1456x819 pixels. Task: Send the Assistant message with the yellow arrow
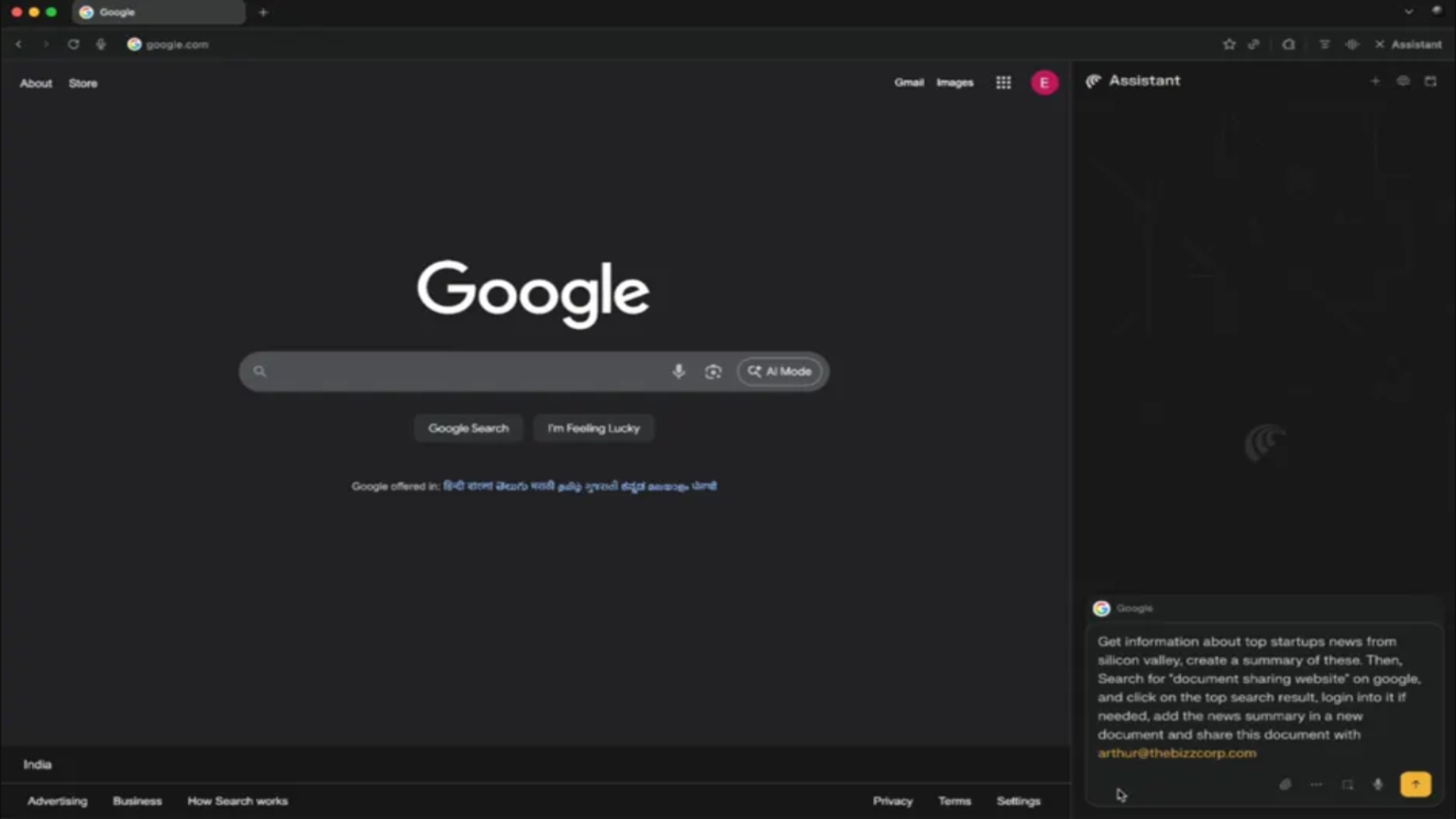point(1415,784)
